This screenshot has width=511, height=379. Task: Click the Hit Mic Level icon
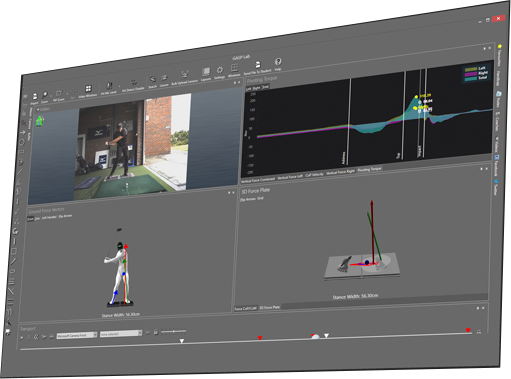tap(109, 85)
